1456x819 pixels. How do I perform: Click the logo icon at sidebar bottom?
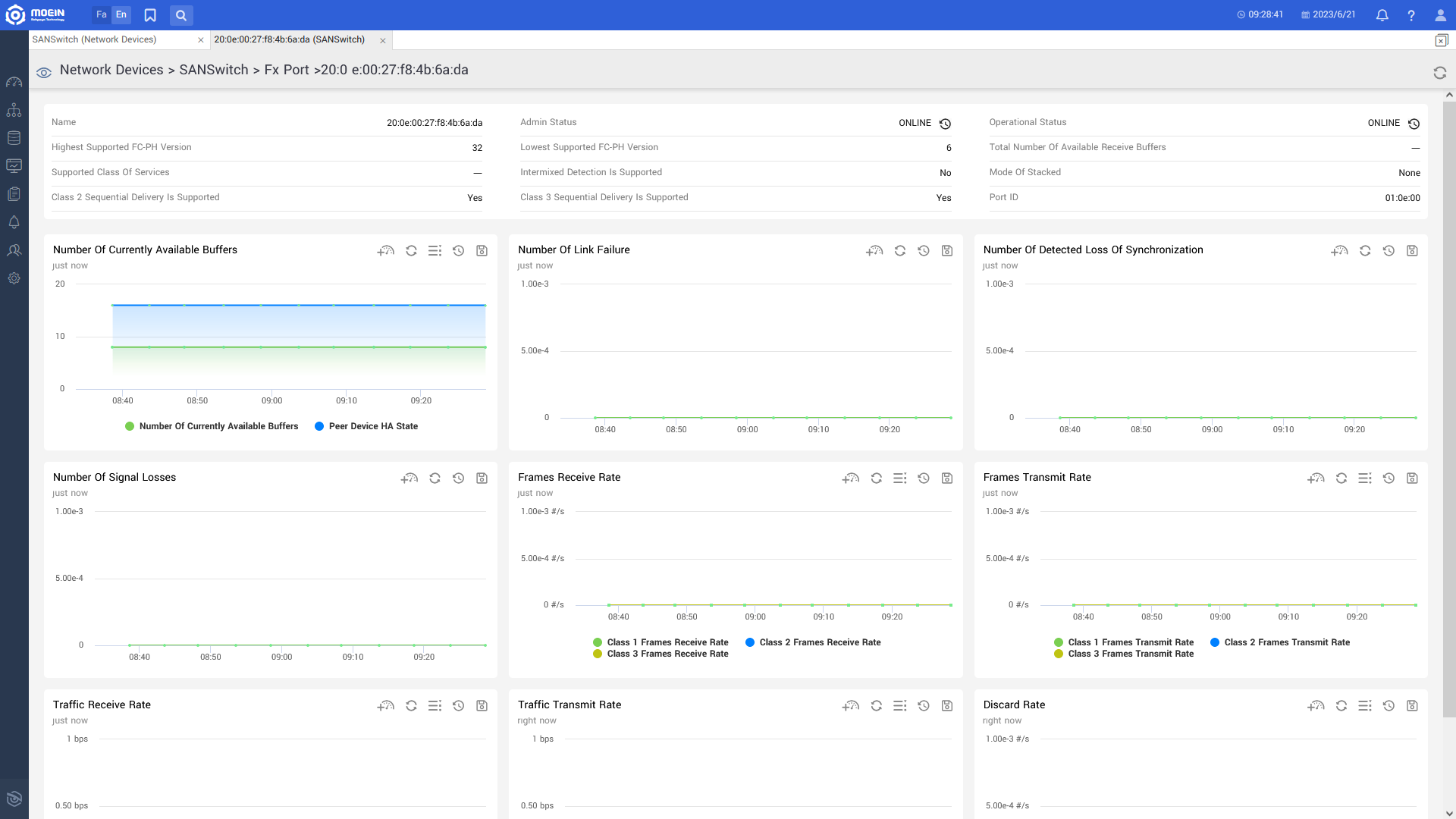click(x=14, y=799)
